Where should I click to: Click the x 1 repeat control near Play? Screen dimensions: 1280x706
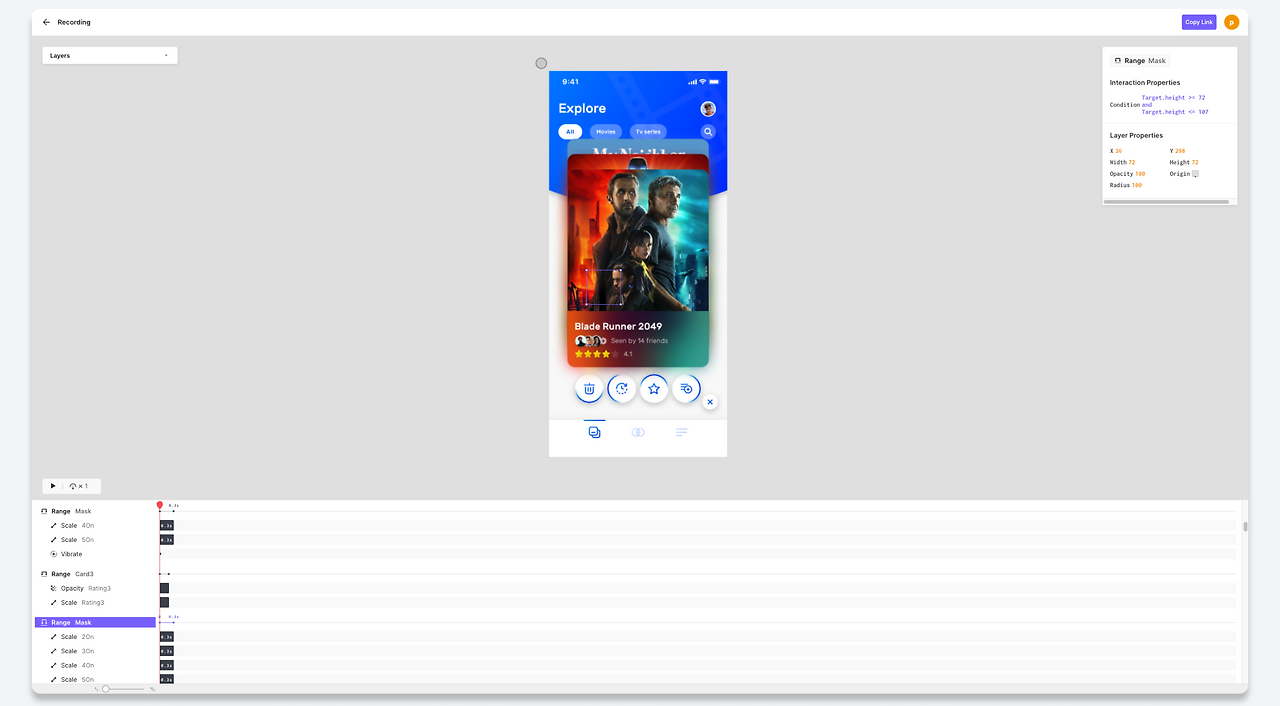pos(80,486)
